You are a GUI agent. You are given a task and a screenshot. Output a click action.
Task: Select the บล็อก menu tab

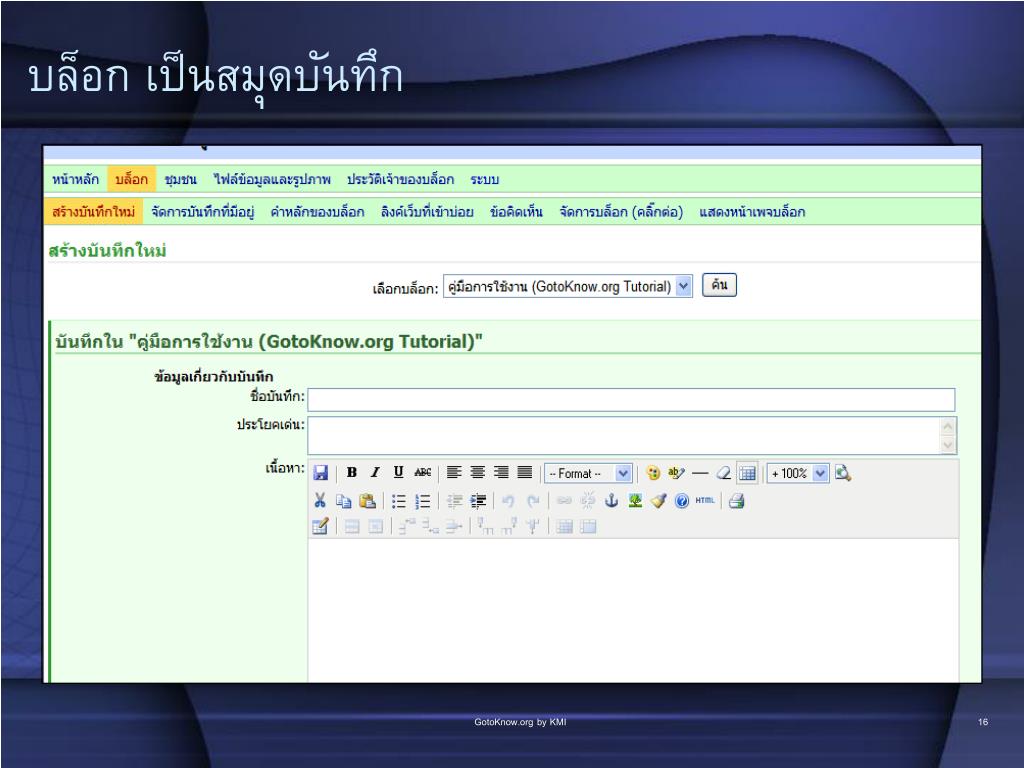pos(131,179)
